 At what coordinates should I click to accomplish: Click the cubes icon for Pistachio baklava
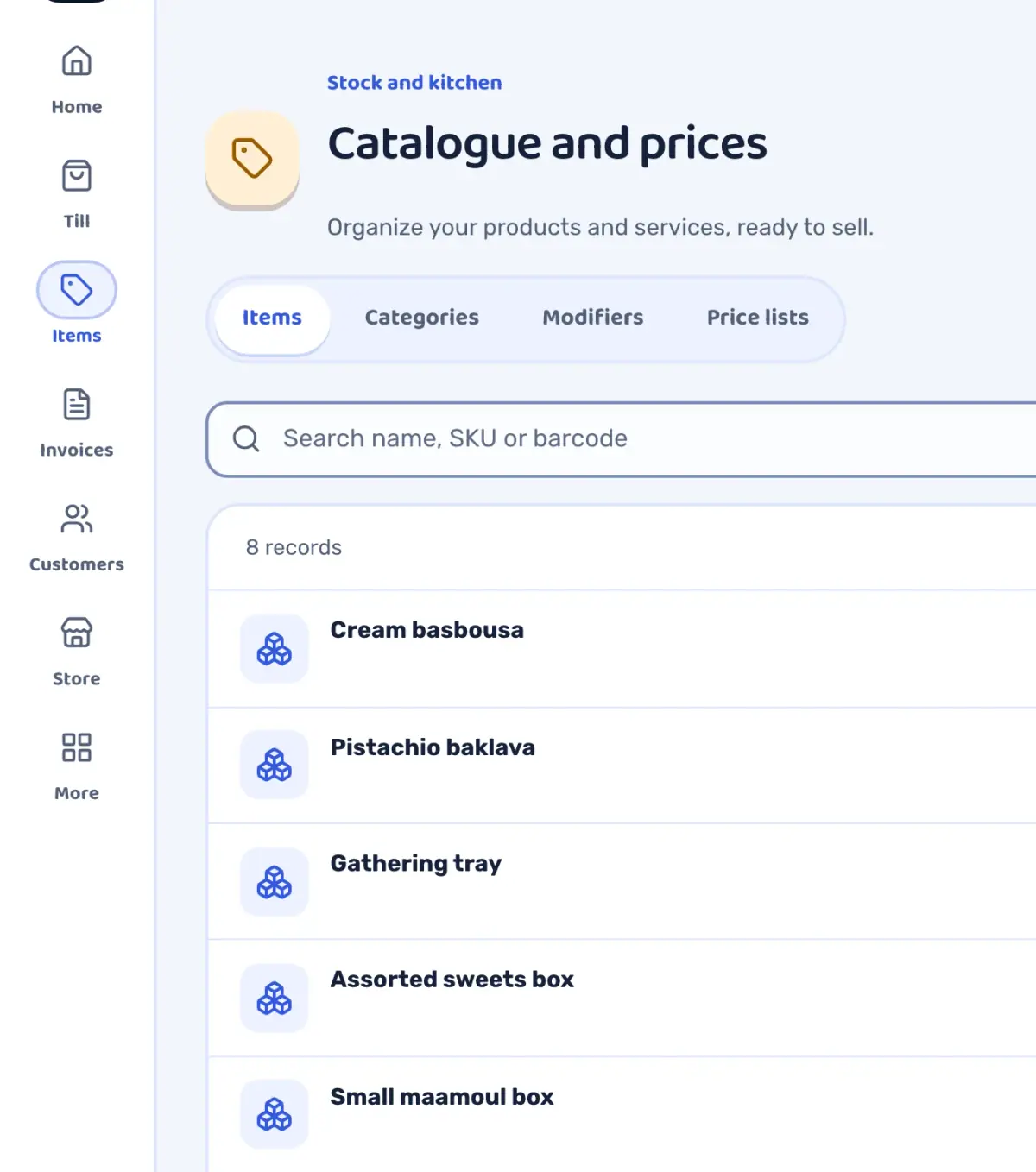pyautogui.click(x=275, y=765)
